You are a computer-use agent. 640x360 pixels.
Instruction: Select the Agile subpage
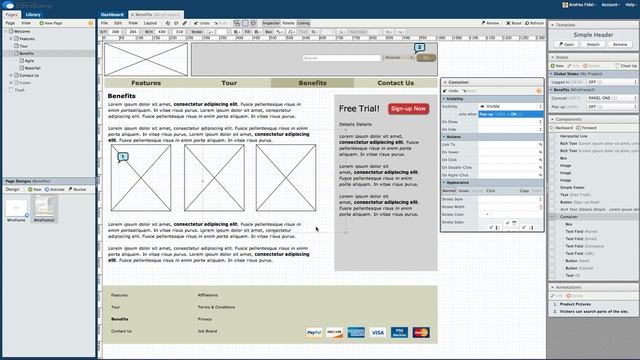click(x=29, y=61)
